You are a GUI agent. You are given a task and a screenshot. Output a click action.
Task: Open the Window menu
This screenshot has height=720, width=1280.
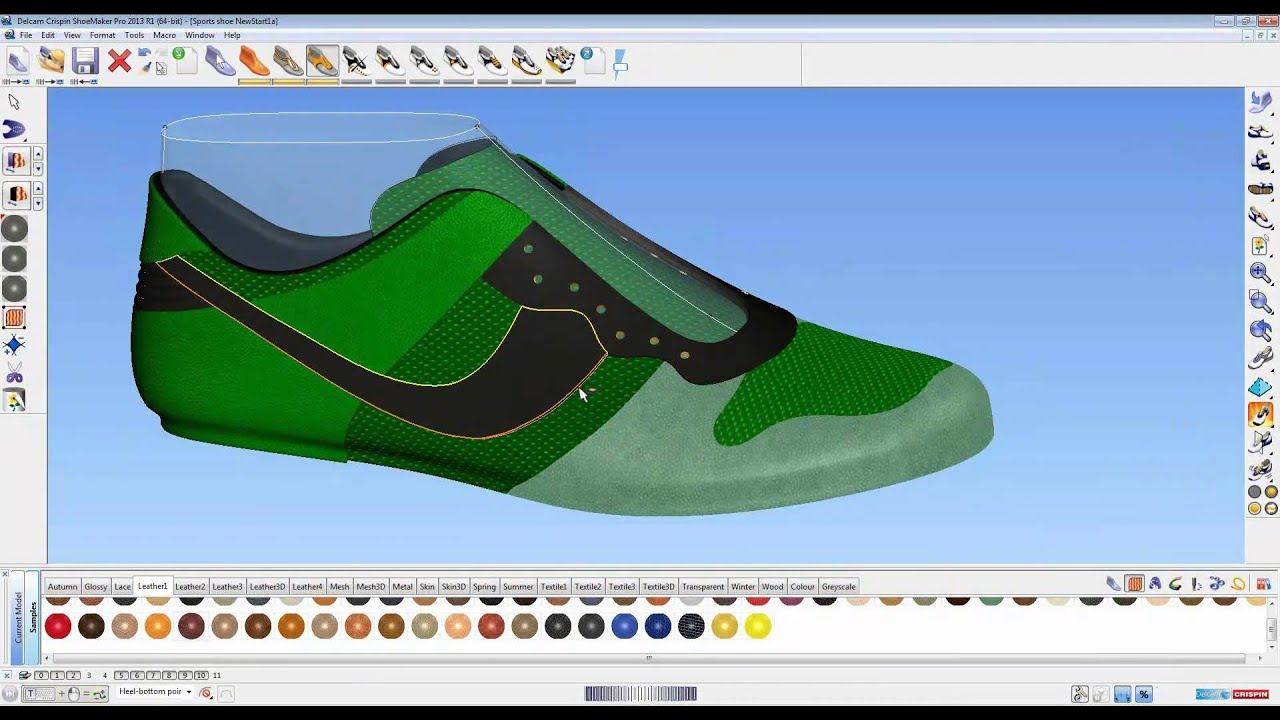(199, 35)
